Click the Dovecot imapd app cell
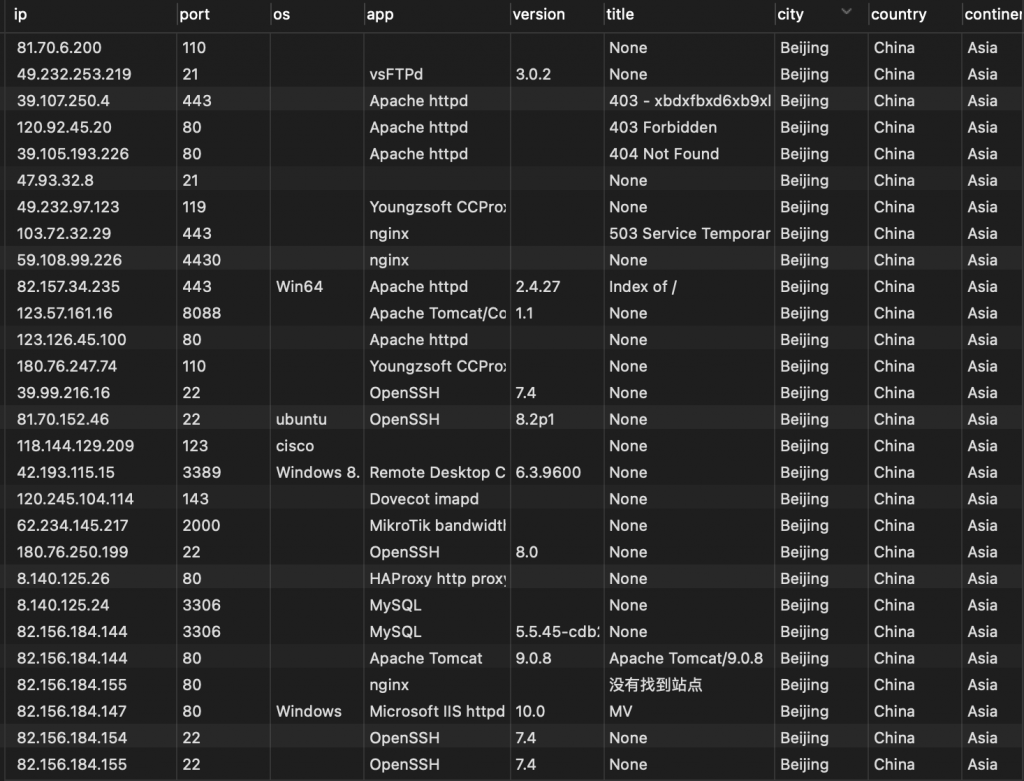Viewport: 1024px width, 781px height. click(x=424, y=500)
